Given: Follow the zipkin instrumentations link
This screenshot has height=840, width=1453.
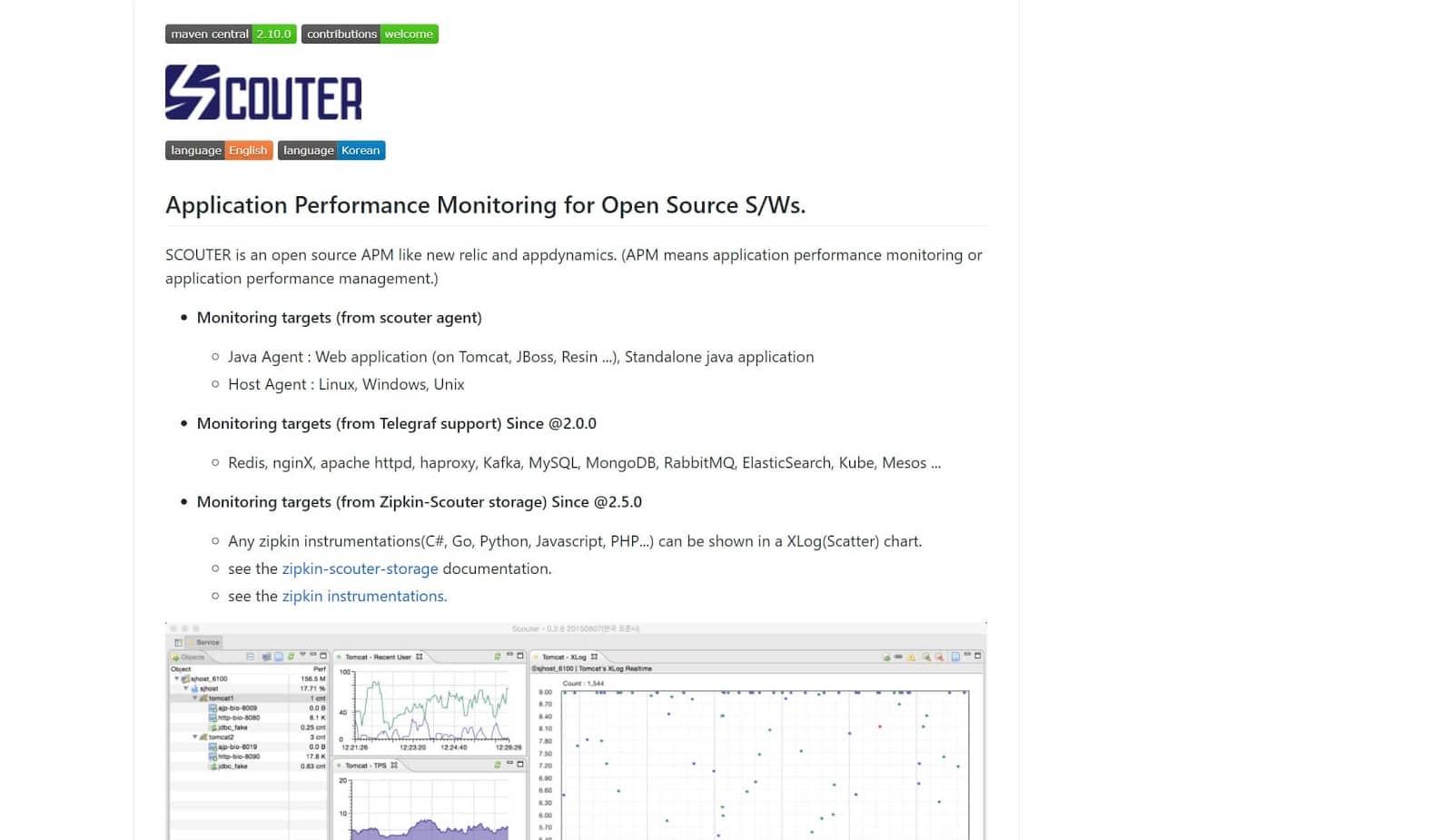Looking at the screenshot, I should click(x=364, y=596).
